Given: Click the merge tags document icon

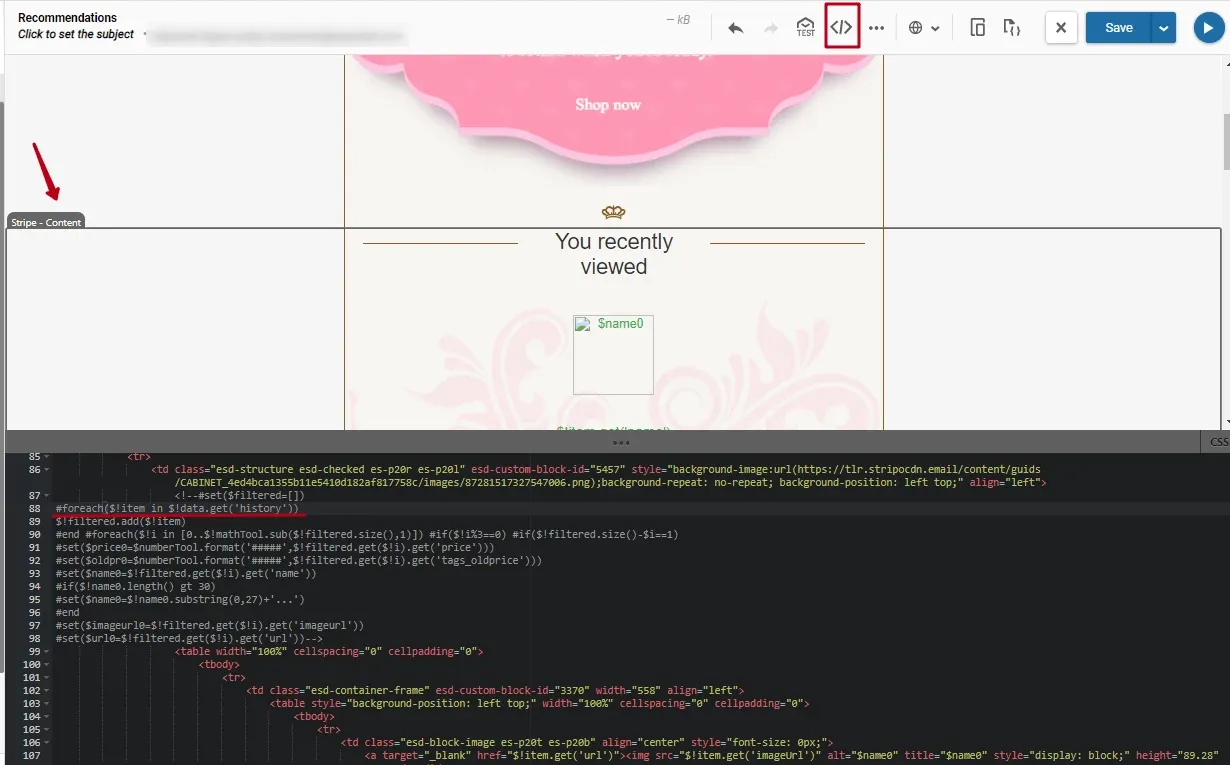Looking at the screenshot, I should coord(1012,28).
